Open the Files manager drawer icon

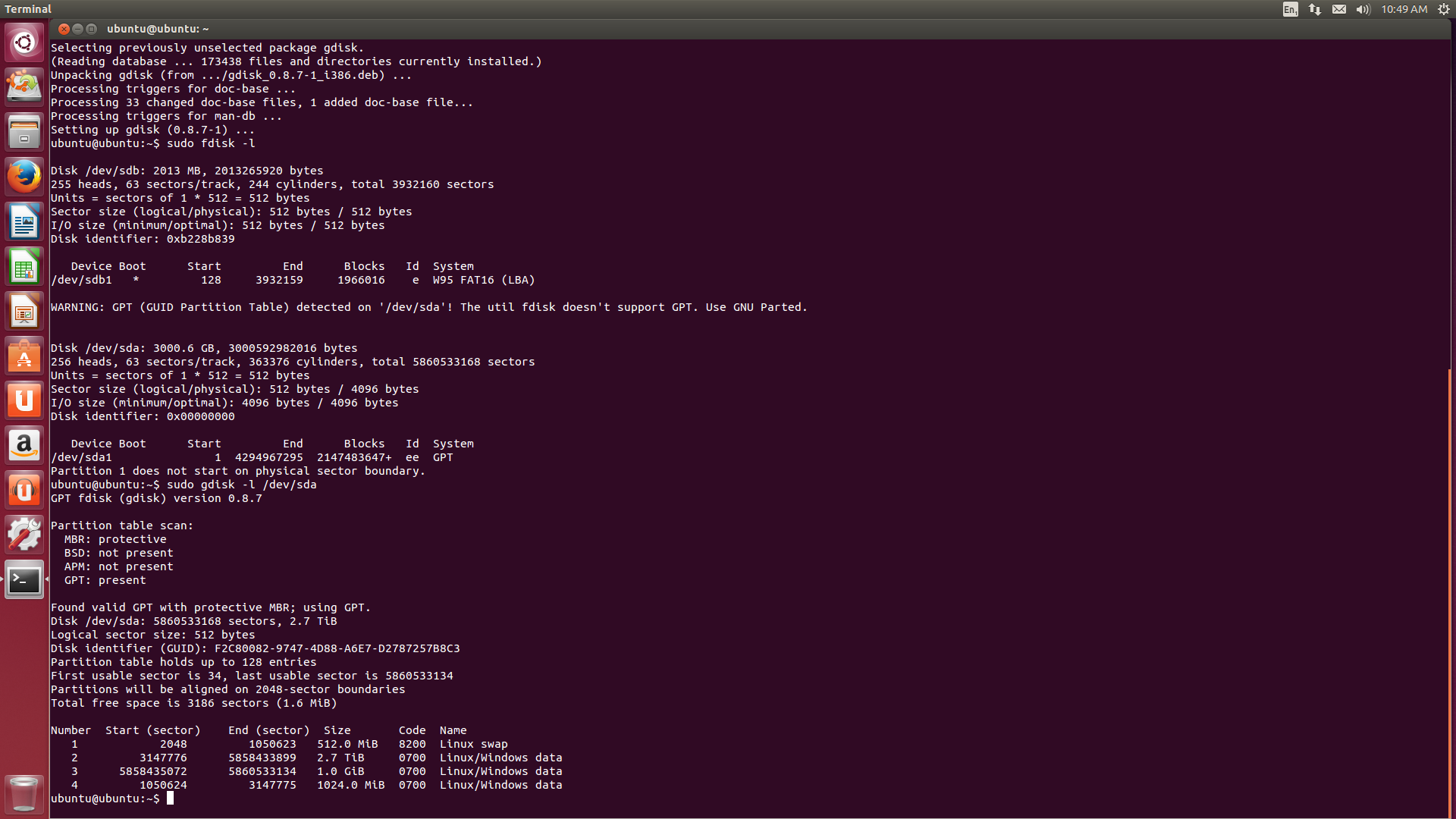click(x=24, y=132)
